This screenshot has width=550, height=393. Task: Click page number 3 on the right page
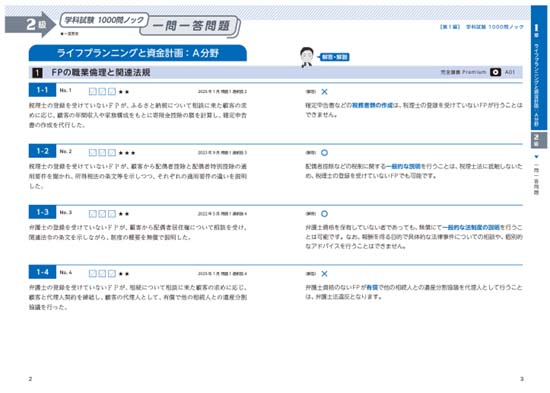(522, 379)
